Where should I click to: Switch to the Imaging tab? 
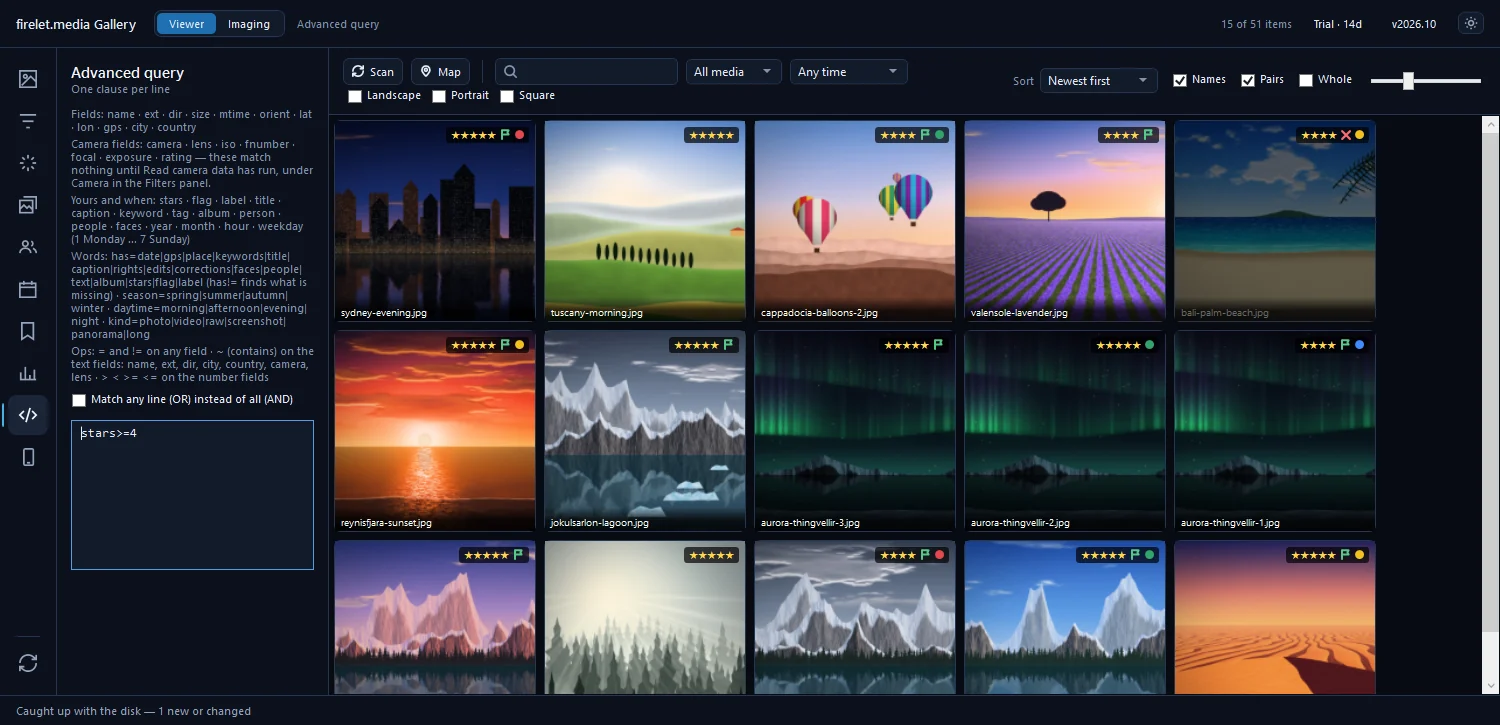coord(249,24)
